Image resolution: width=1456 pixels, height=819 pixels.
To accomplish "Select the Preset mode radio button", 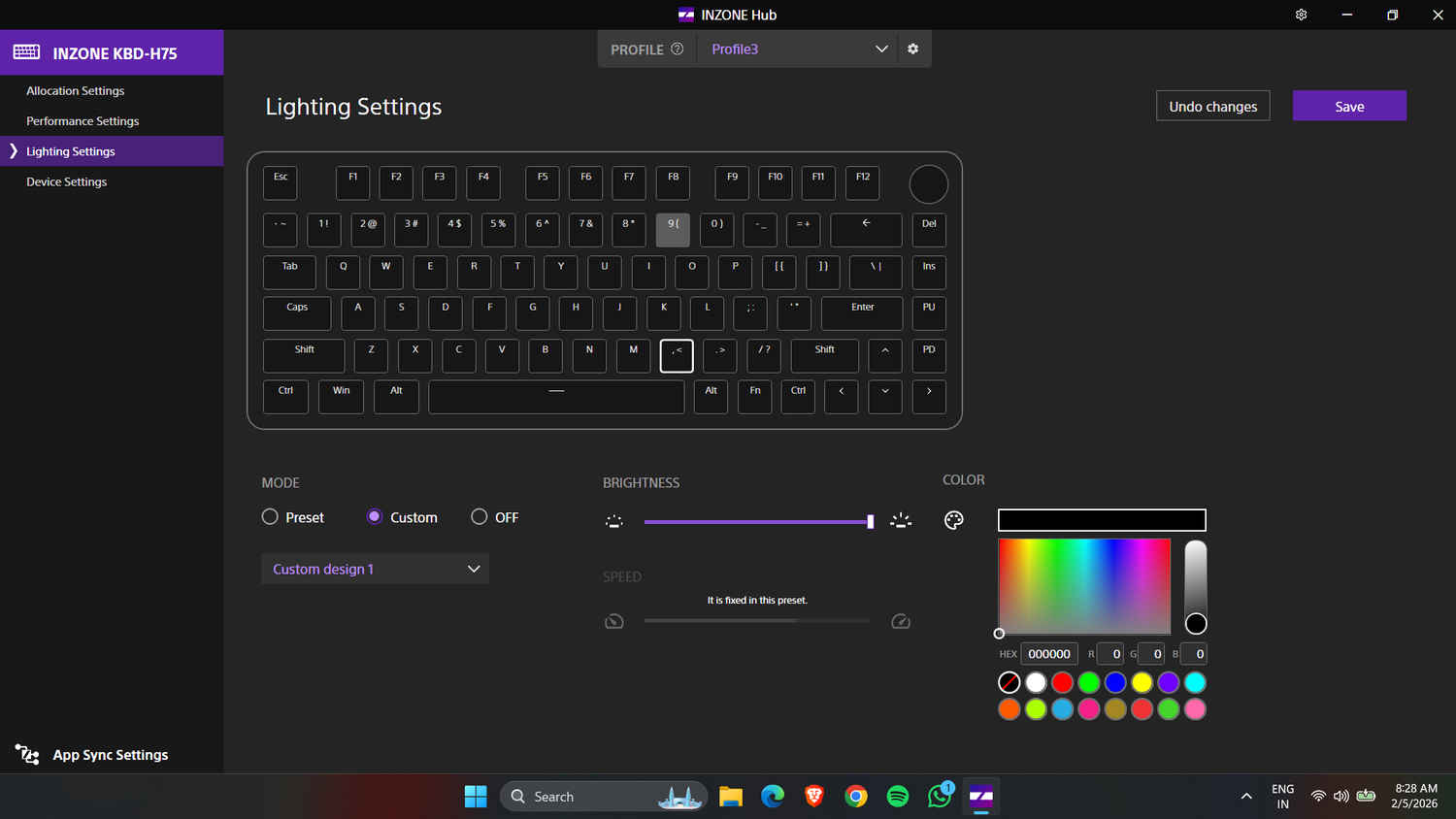I will 270,517.
